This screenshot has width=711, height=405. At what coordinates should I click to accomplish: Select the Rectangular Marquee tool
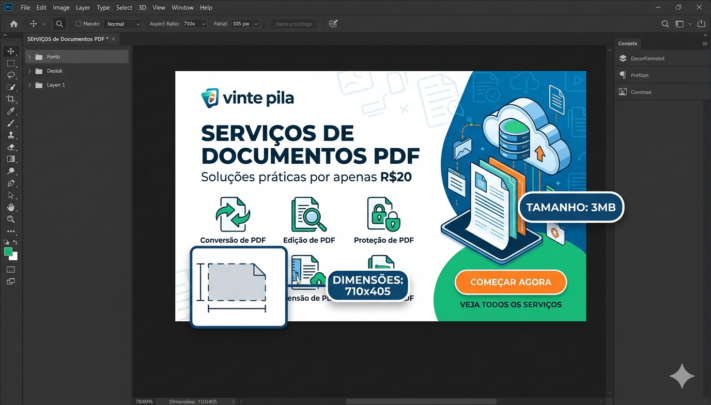[x=11, y=63]
